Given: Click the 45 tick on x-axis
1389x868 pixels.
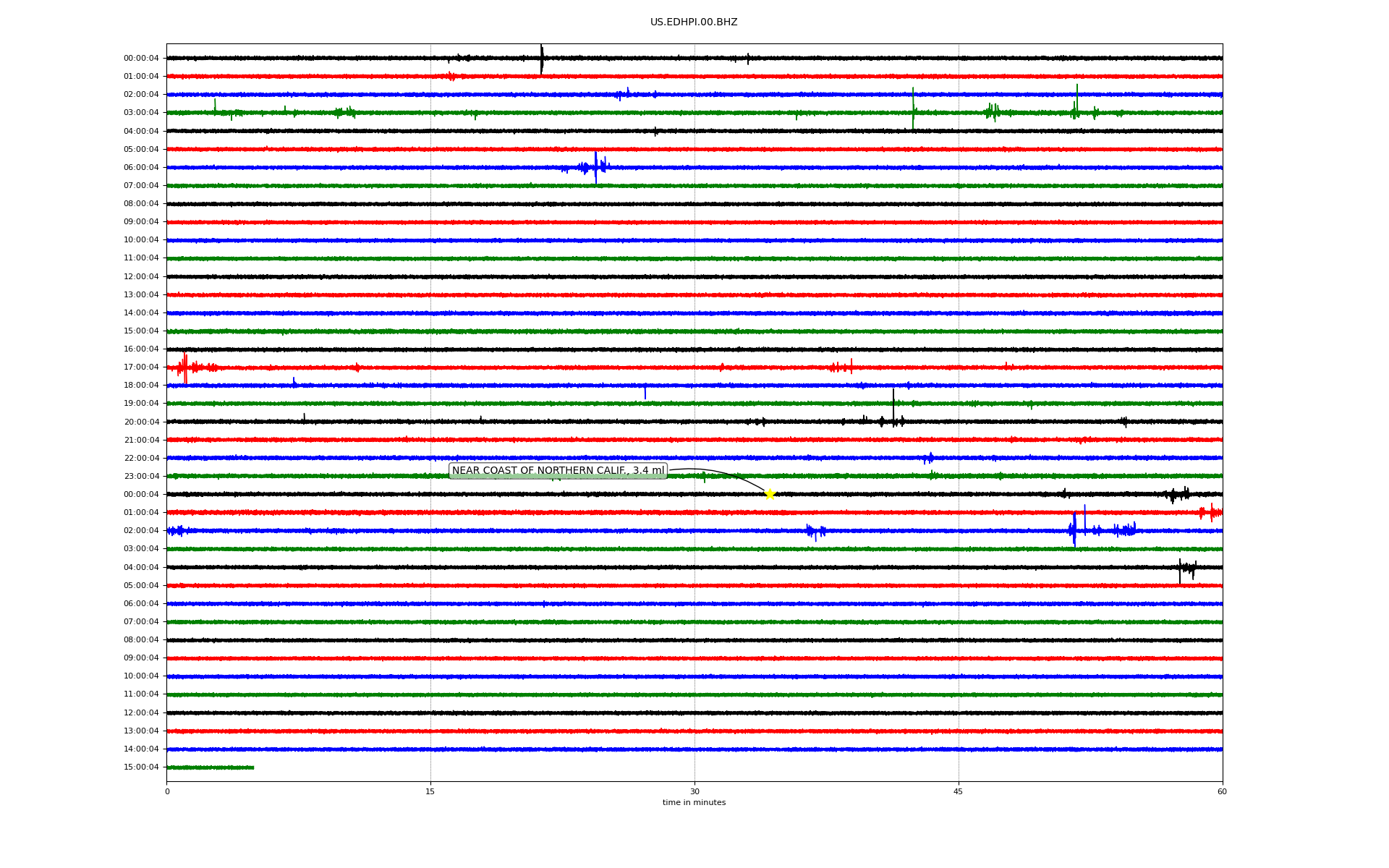Looking at the screenshot, I should click(959, 791).
